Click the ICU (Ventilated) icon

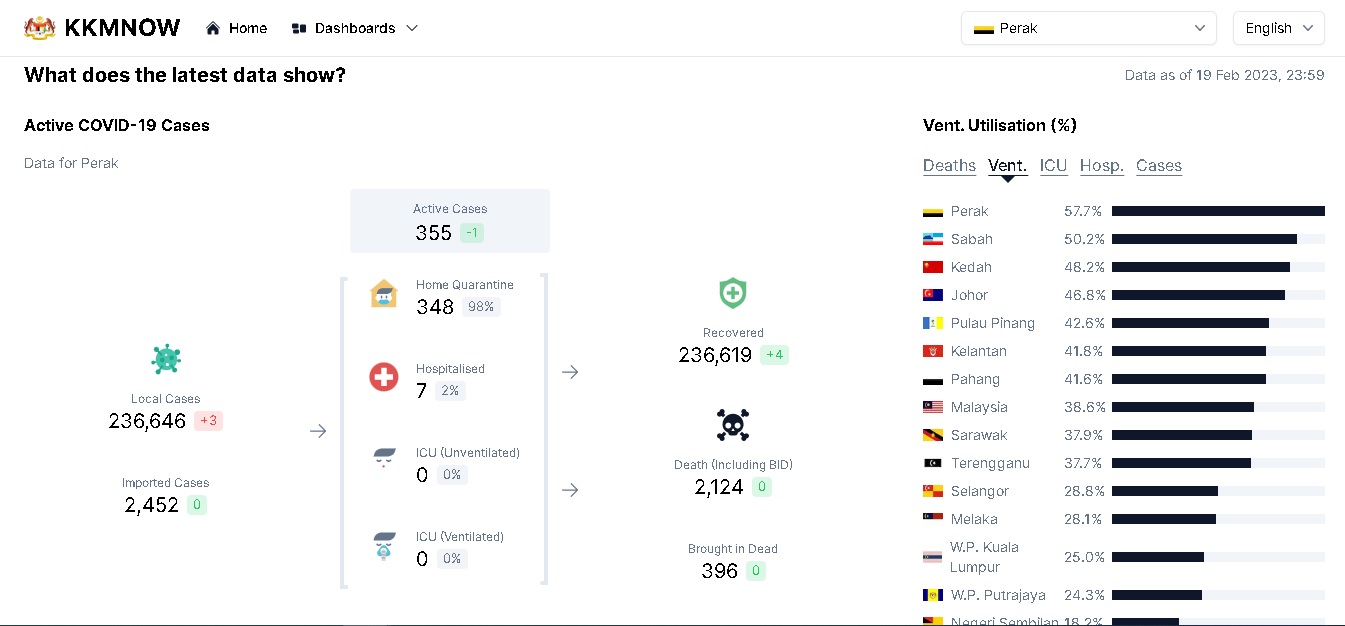coord(384,545)
